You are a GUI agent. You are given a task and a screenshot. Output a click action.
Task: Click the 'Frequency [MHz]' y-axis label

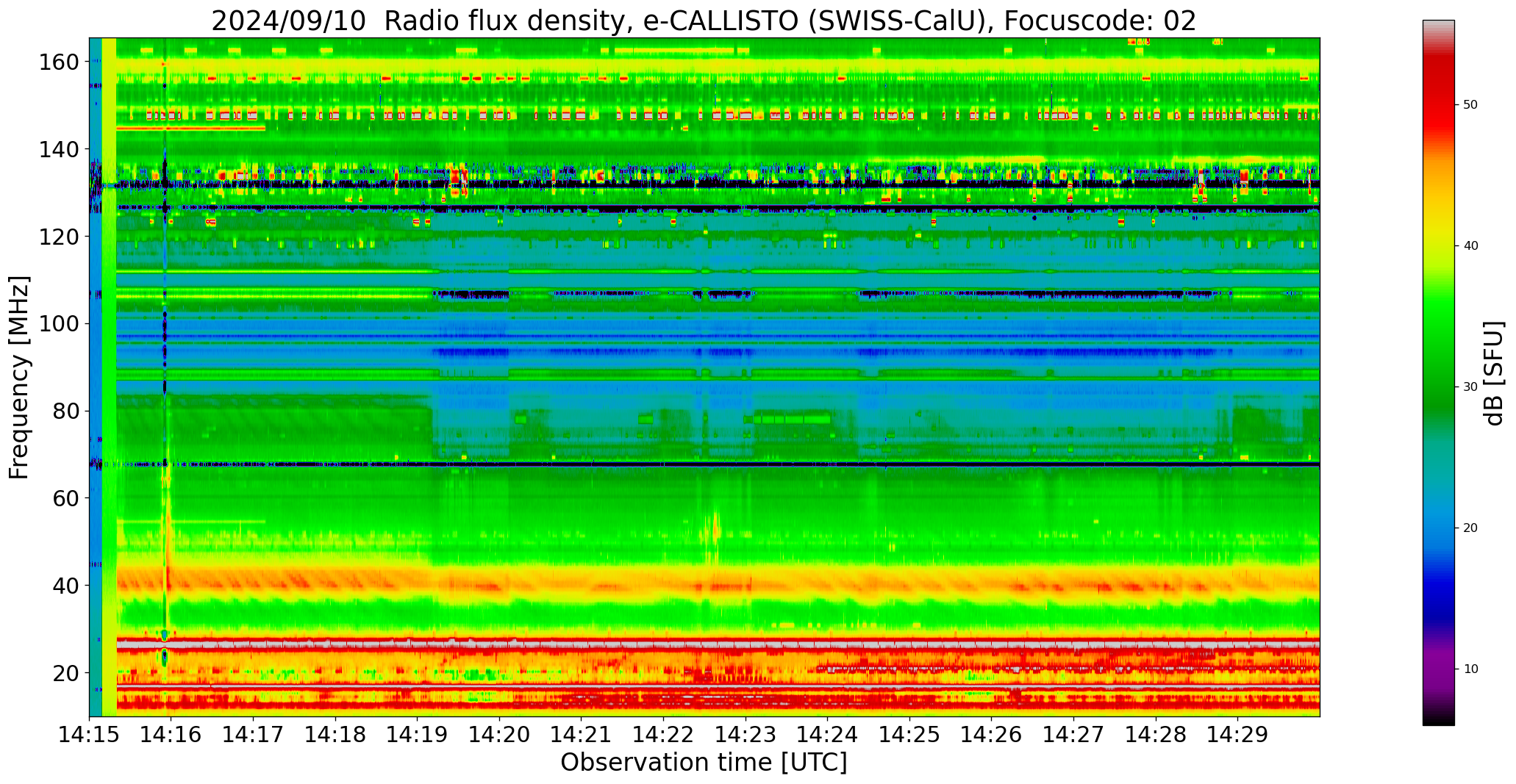19,377
